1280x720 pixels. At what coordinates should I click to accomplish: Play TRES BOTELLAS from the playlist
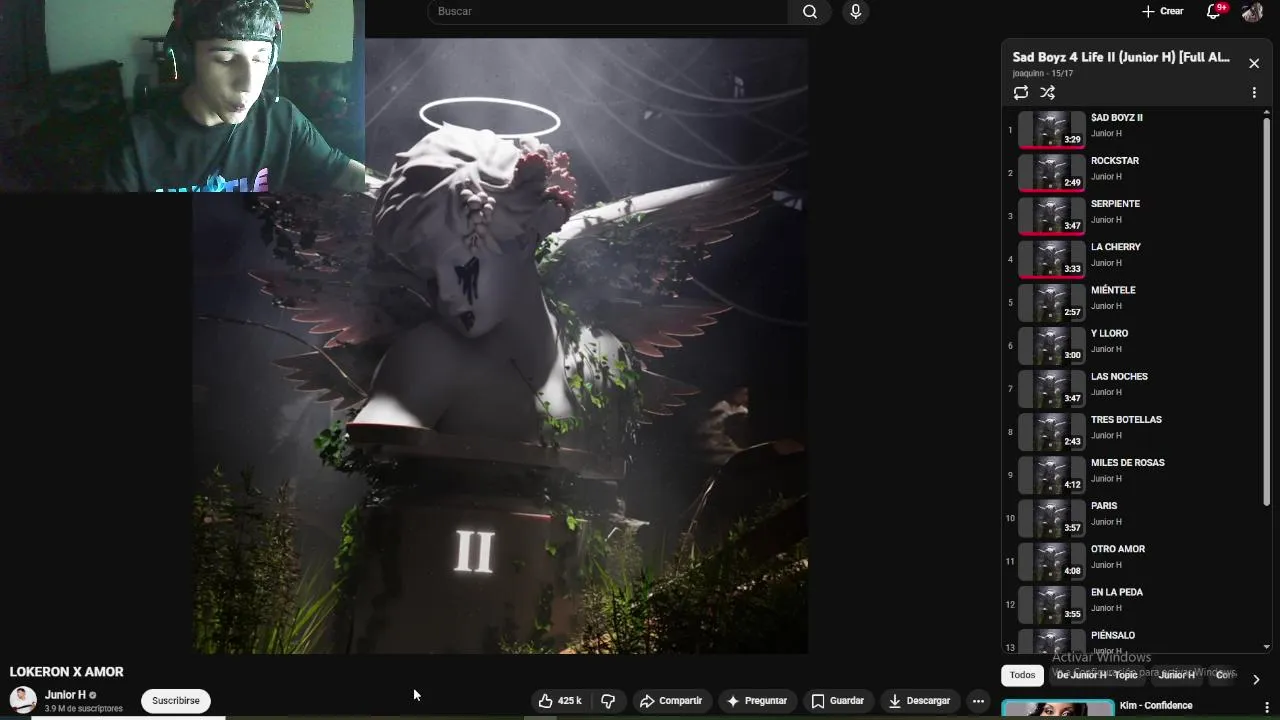click(1132, 430)
